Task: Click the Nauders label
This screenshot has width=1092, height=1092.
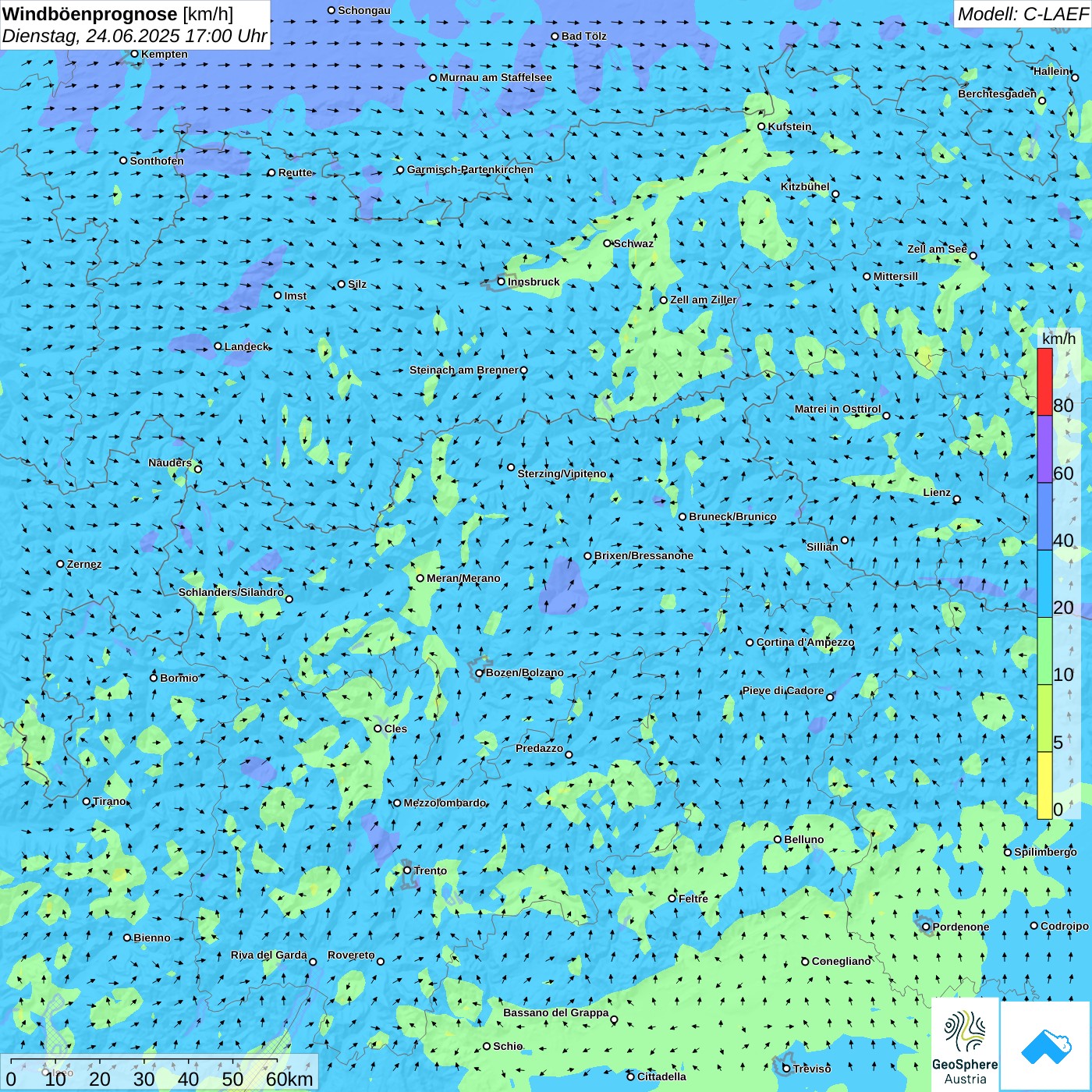Action: (x=169, y=463)
